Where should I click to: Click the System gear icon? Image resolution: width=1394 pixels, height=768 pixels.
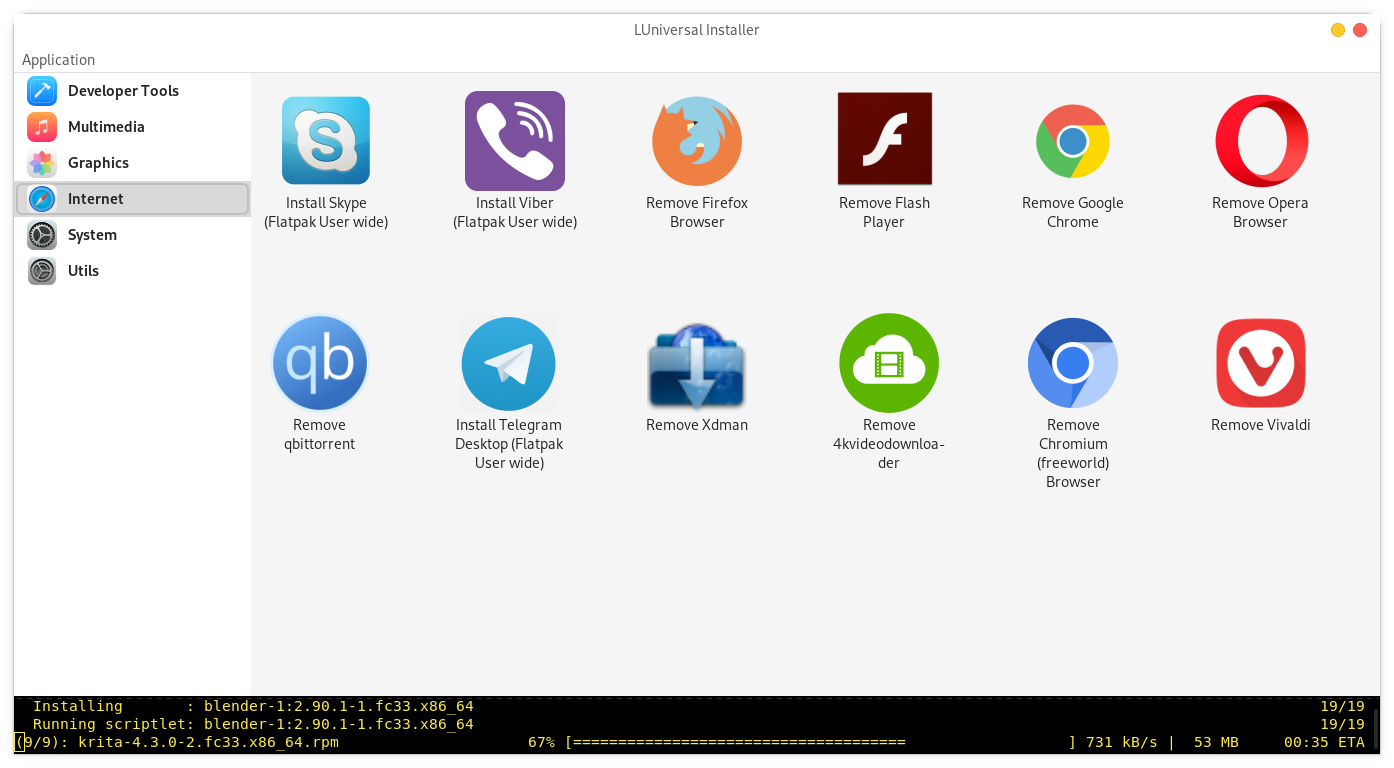point(42,235)
